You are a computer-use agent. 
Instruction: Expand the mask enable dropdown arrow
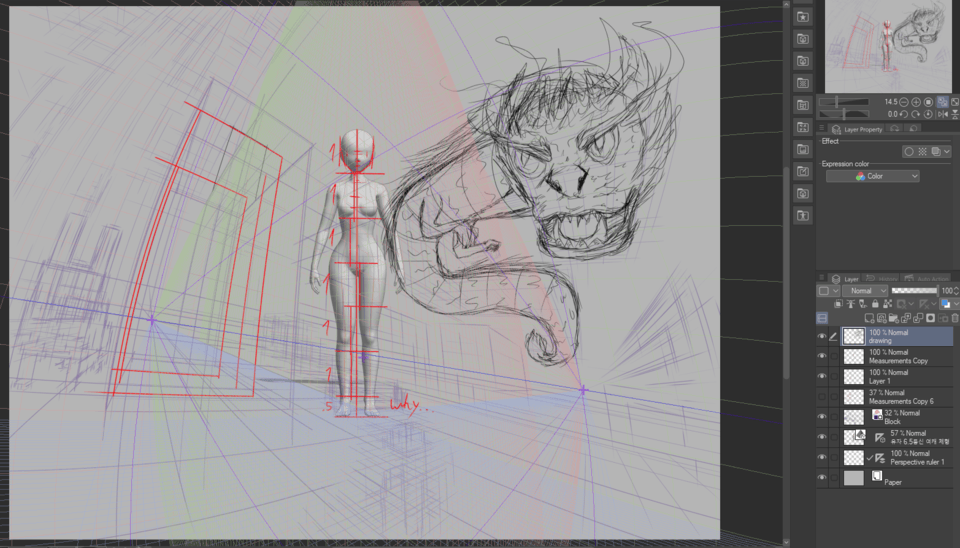click(912, 304)
